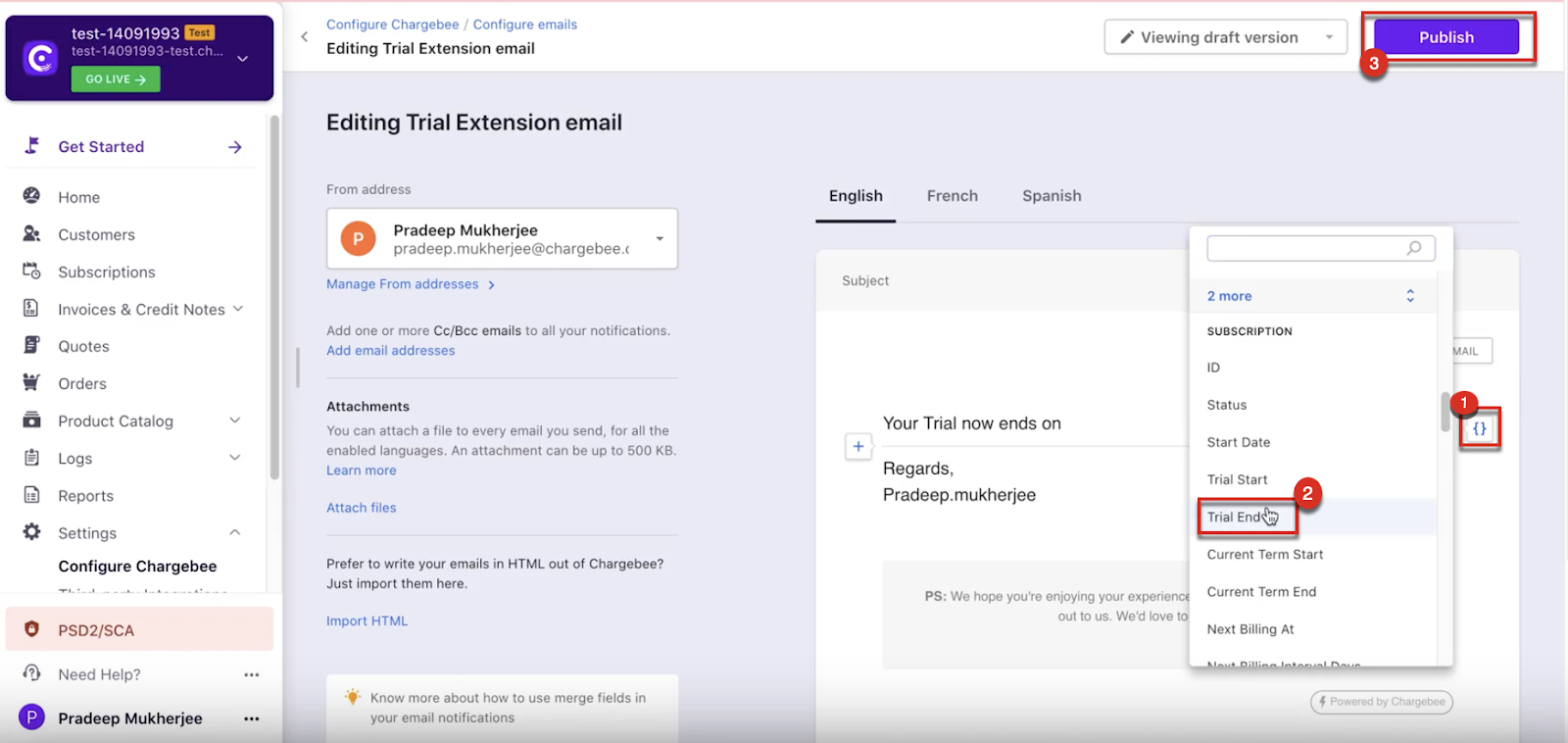Switch to the French language tab

click(952, 196)
